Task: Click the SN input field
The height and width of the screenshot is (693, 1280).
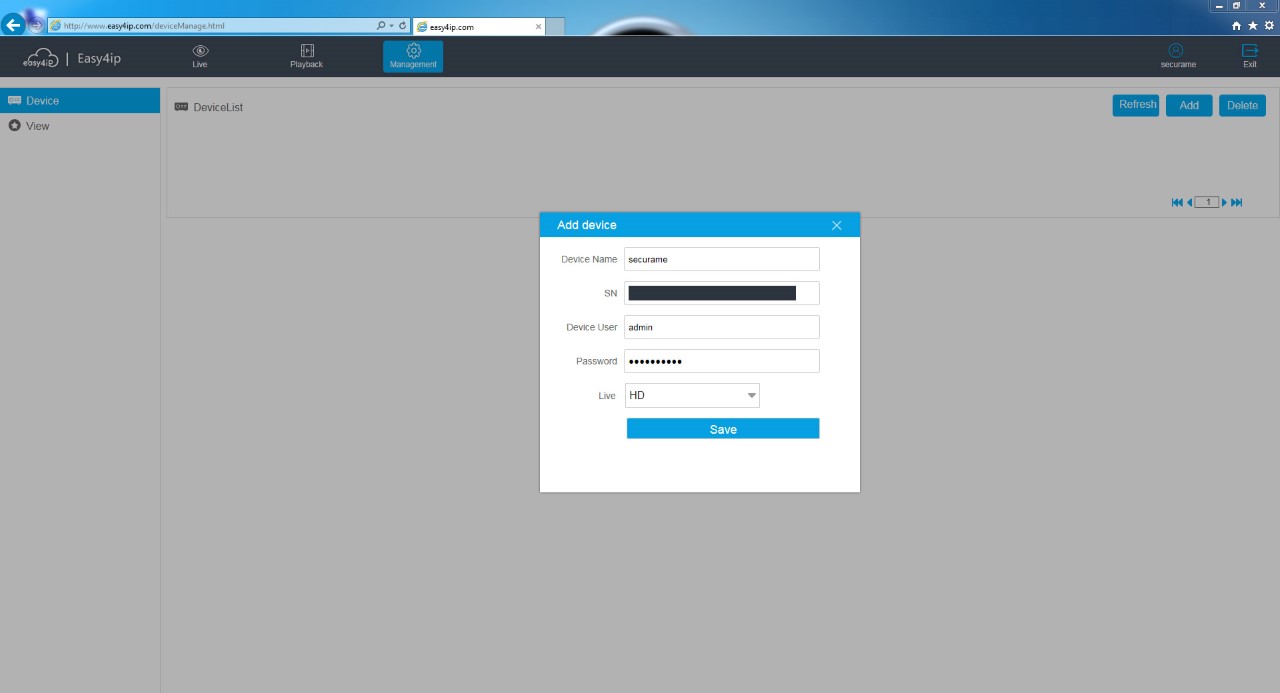Action: tap(722, 293)
